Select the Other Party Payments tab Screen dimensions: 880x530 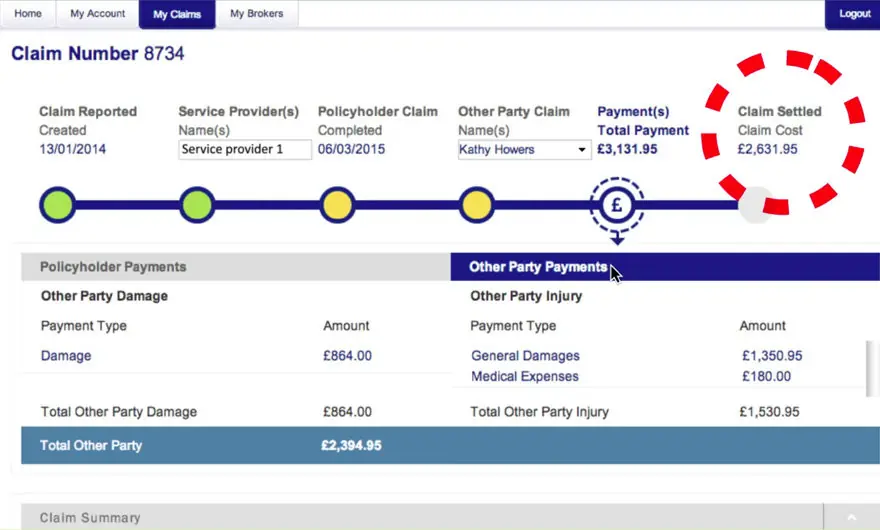coord(665,267)
